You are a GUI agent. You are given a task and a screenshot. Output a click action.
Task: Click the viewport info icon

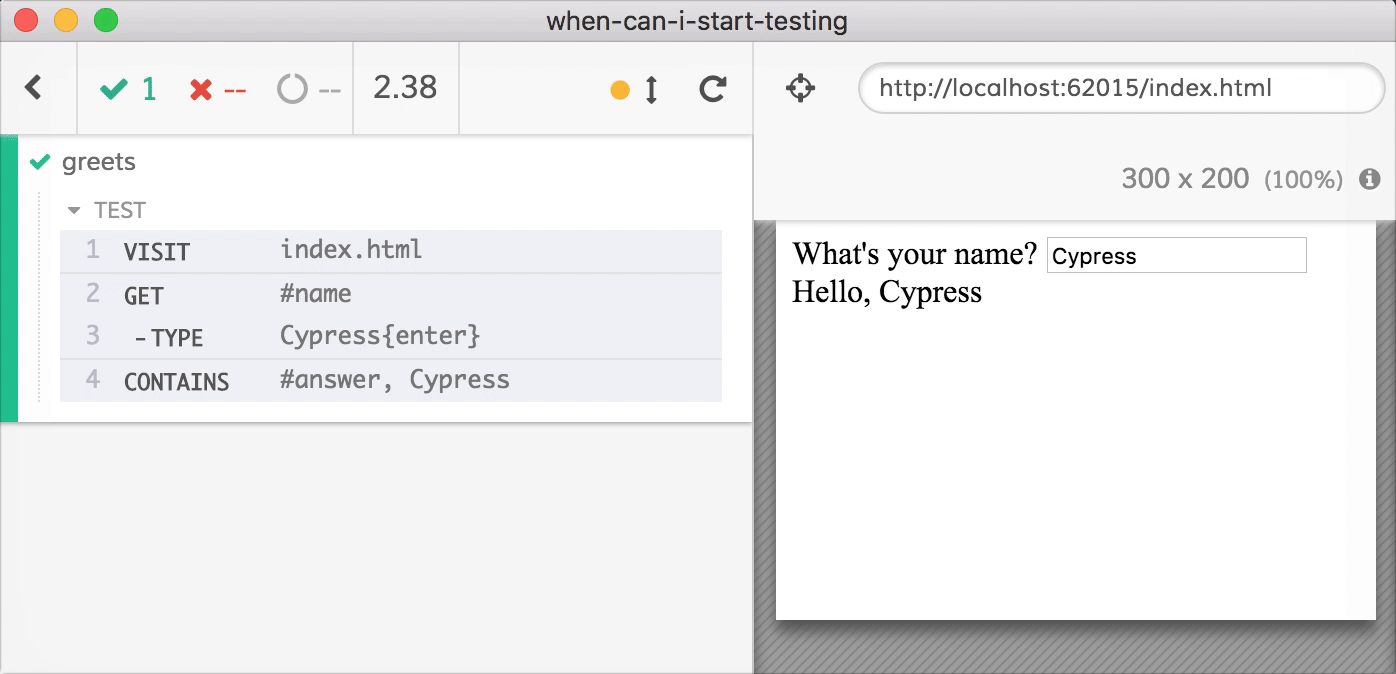point(1369,179)
